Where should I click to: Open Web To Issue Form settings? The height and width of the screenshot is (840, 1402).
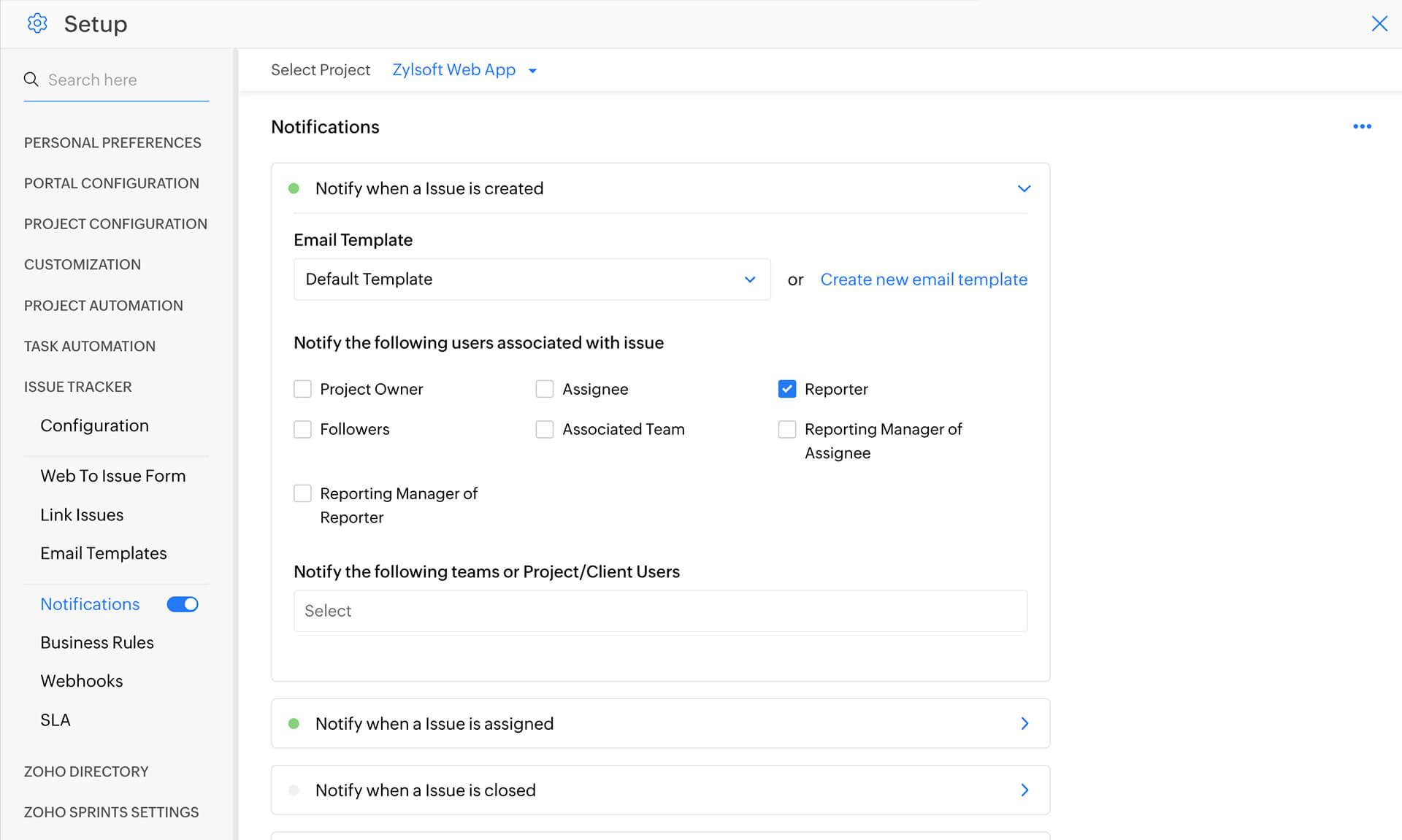113,476
